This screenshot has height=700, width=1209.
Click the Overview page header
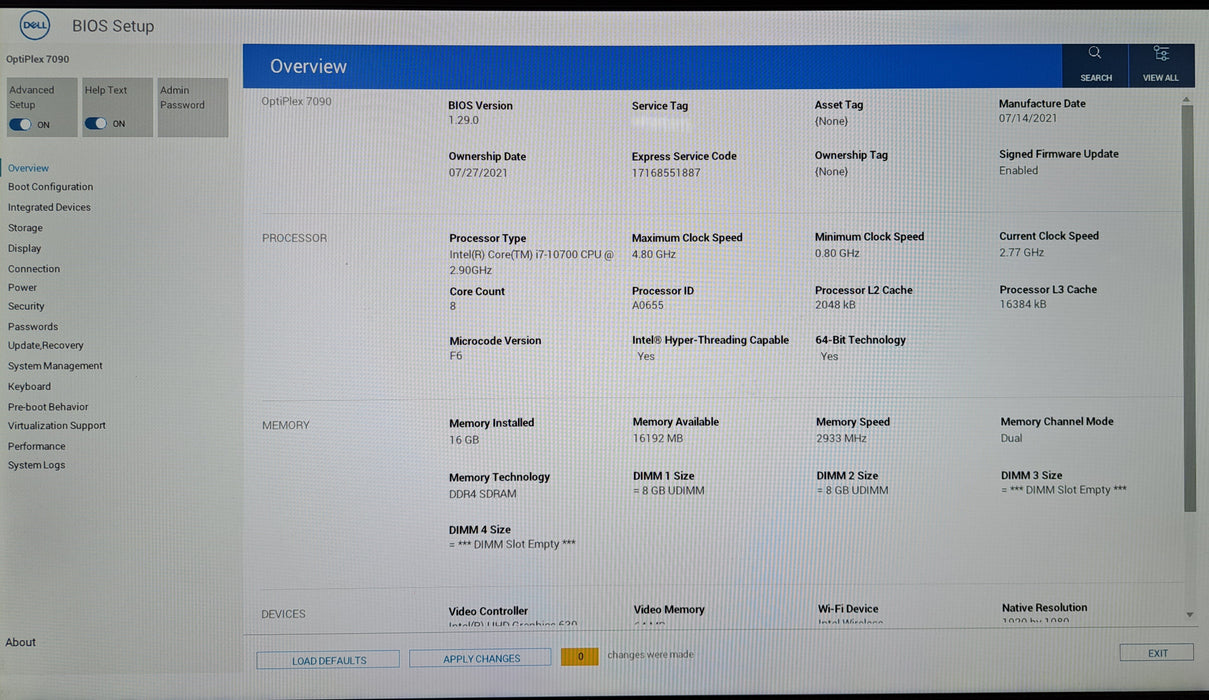click(x=308, y=66)
